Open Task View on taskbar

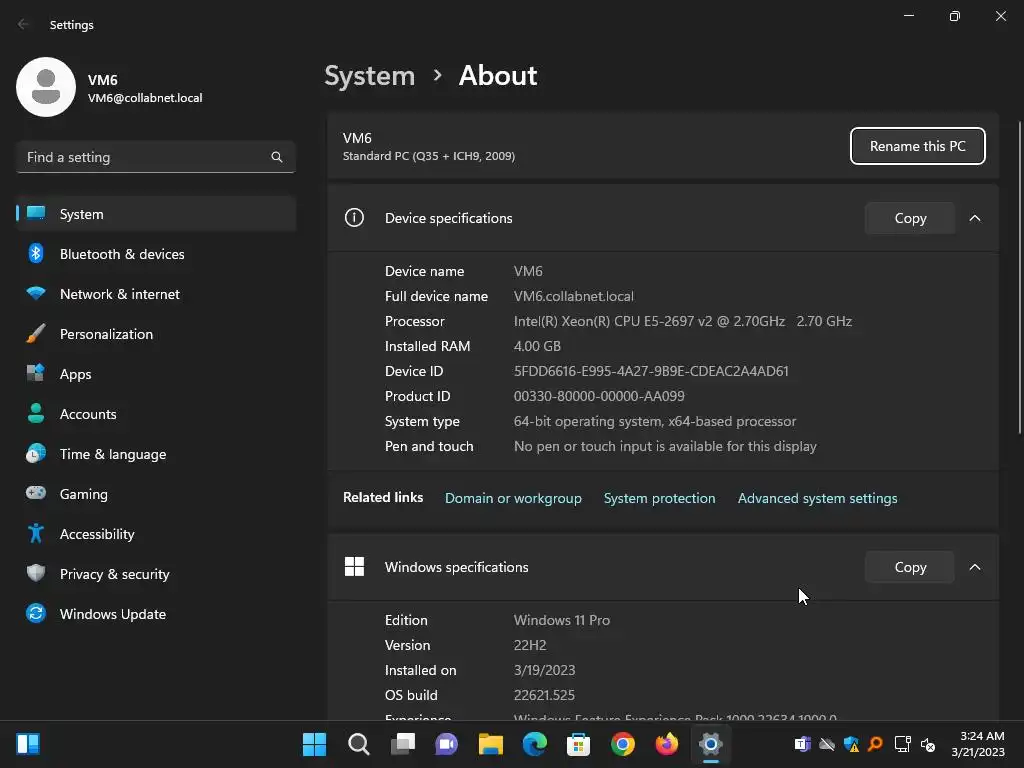coord(402,744)
